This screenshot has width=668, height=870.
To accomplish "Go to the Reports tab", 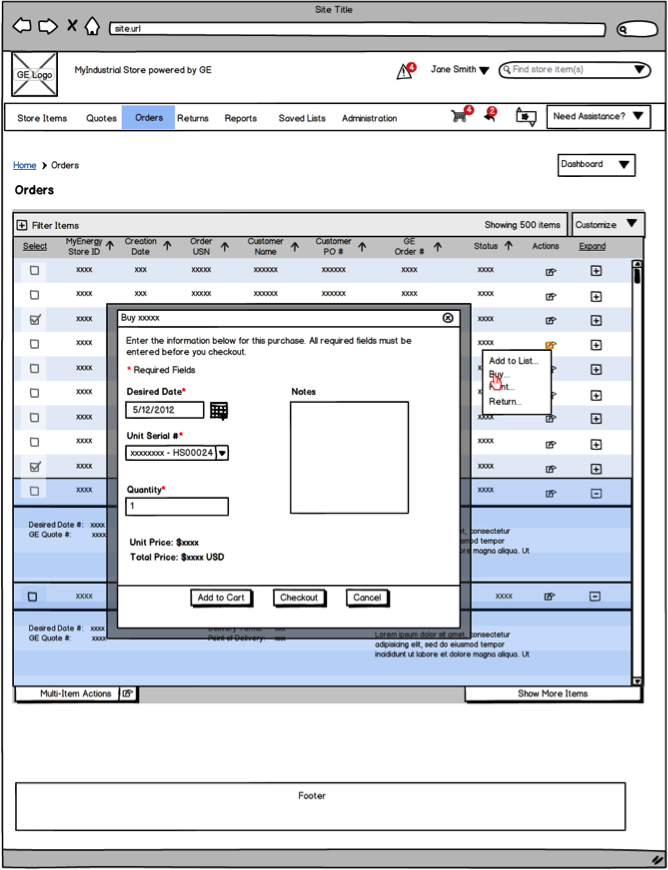I will [241, 118].
